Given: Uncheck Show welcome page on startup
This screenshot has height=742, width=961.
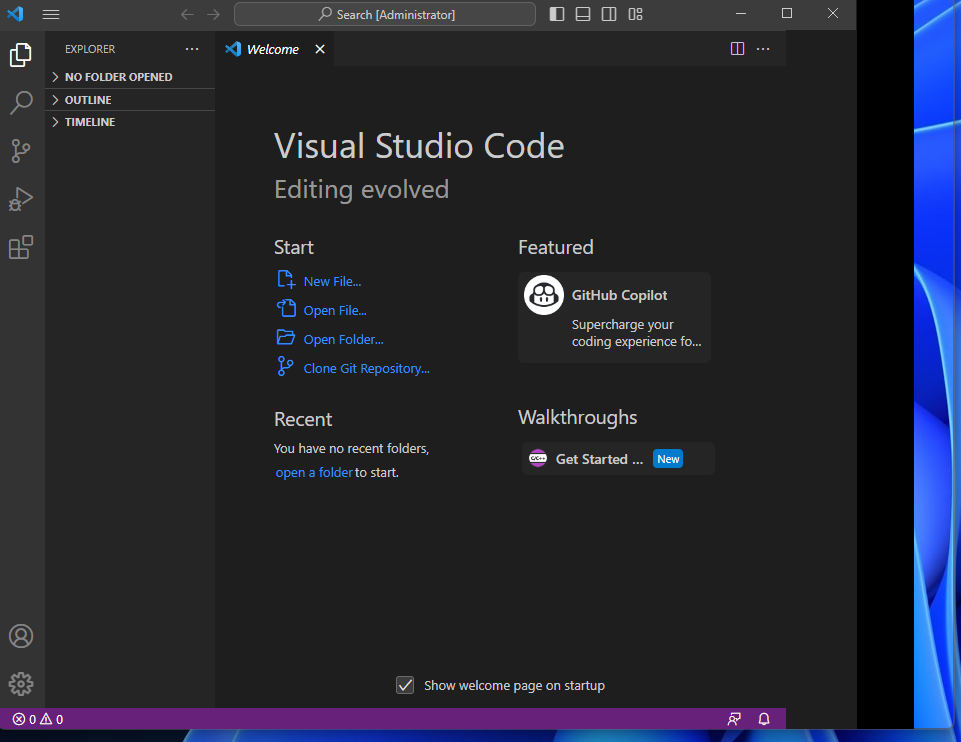Looking at the screenshot, I should click(x=405, y=685).
